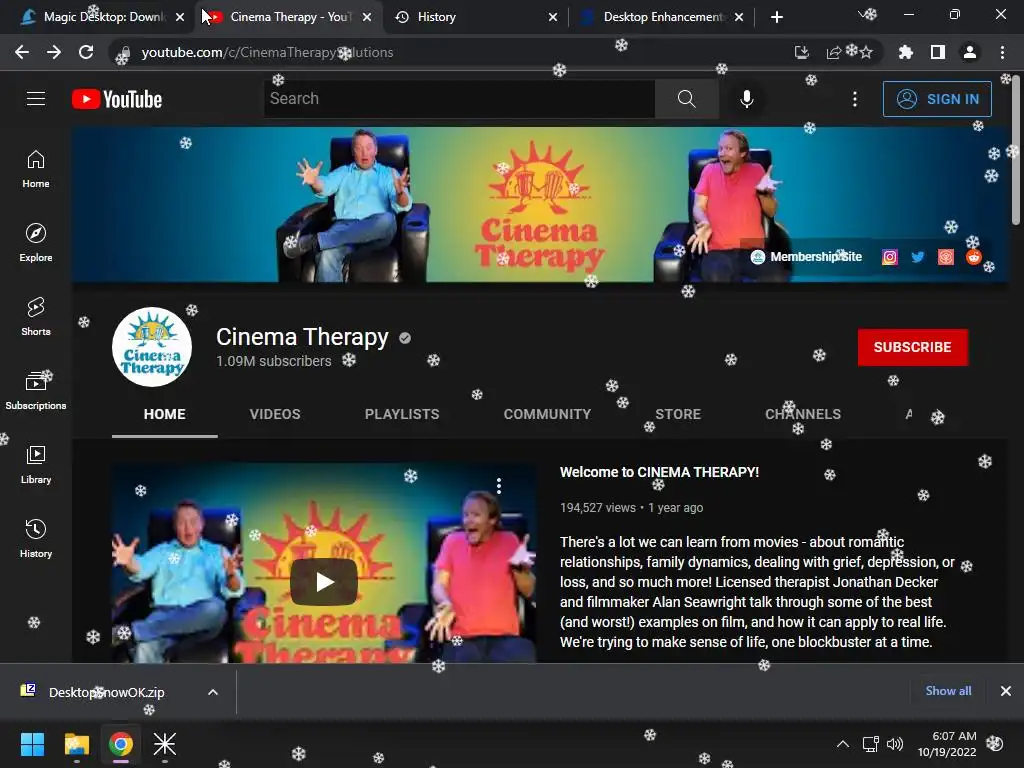1024x768 pixels.
Task: Open volume control in system tray
Action: click(x=895, y=744)
